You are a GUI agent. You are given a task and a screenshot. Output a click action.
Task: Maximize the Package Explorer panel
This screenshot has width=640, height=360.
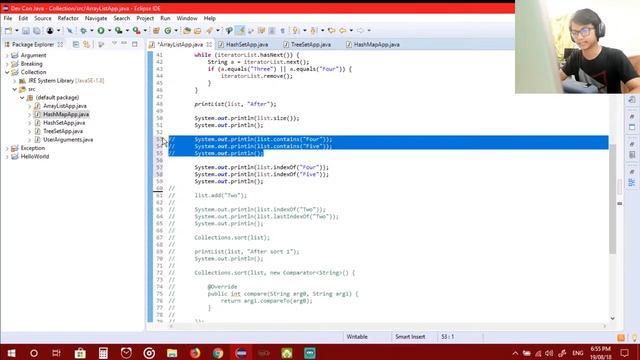pyautogui.click(x=135, y=44)
